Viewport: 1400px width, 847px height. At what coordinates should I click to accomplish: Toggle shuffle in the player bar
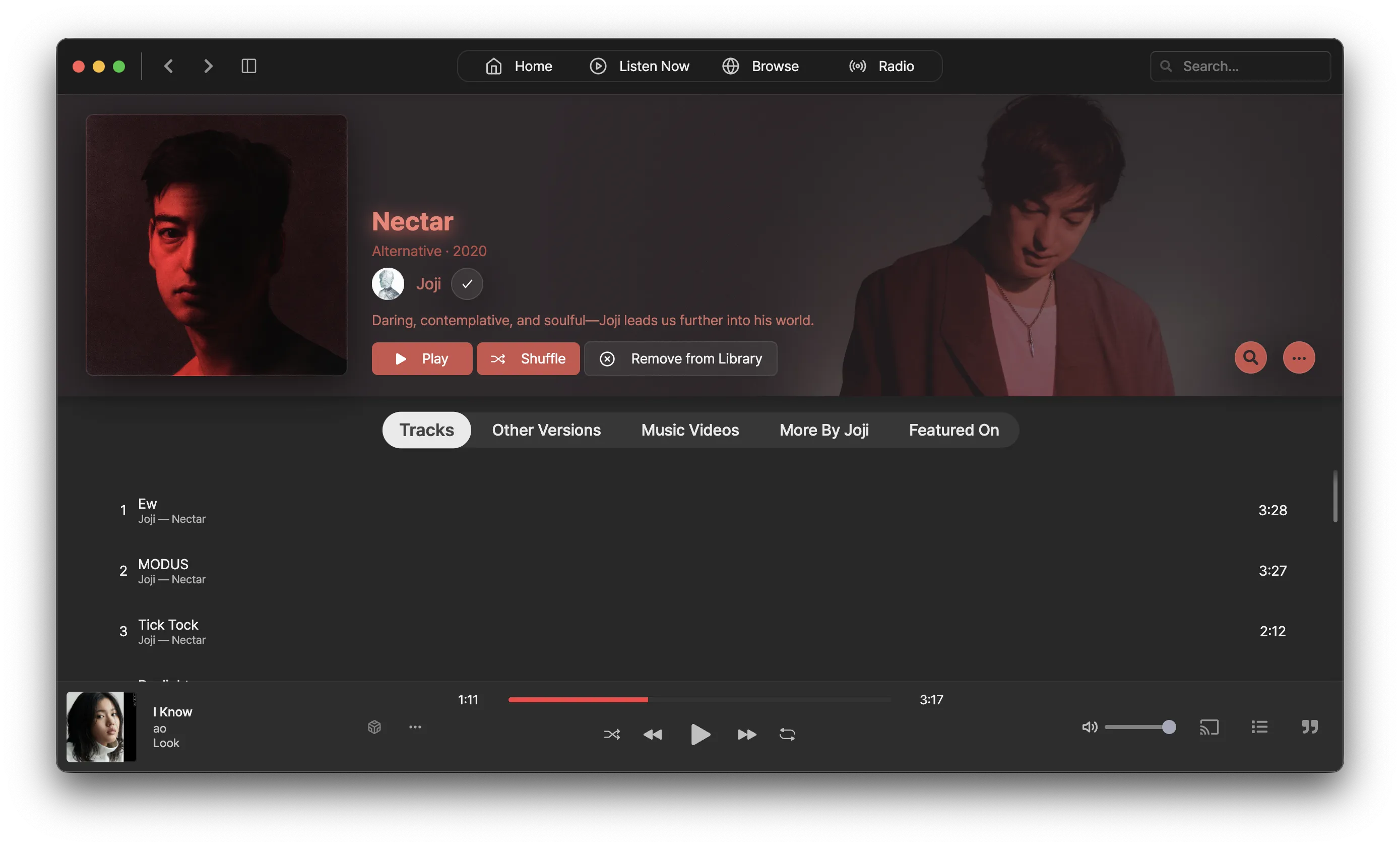click(611, 735)
